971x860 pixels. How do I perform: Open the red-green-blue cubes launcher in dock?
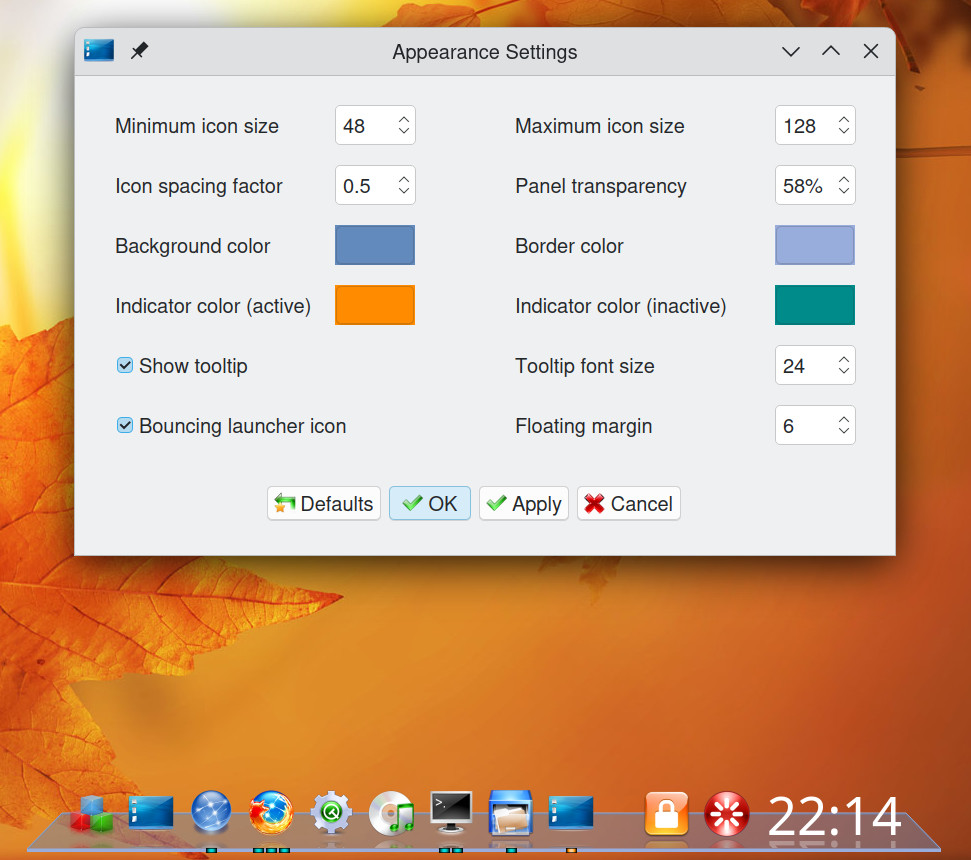coord(91,814)
